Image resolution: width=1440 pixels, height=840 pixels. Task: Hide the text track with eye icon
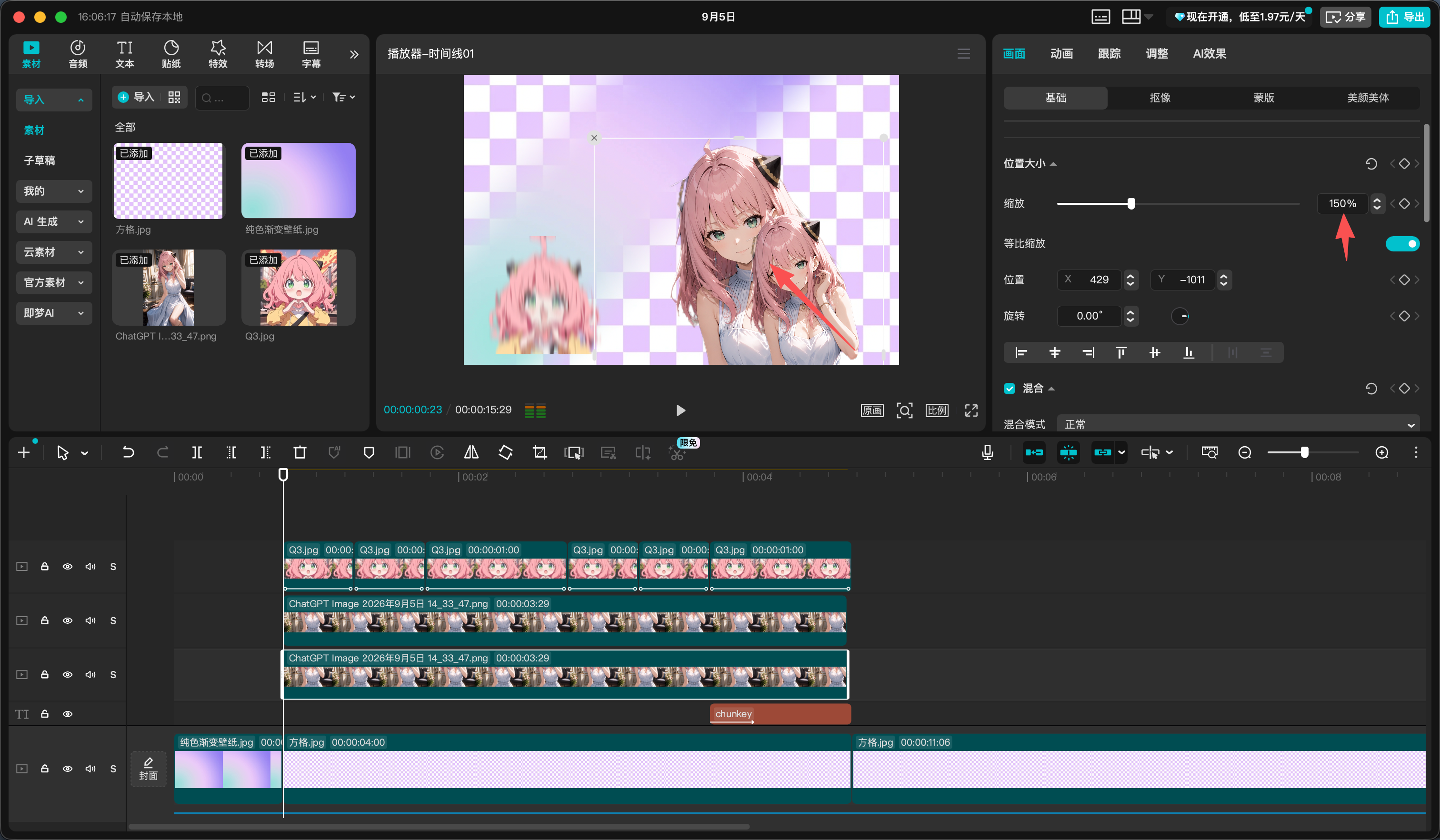(x=68, y=714)
